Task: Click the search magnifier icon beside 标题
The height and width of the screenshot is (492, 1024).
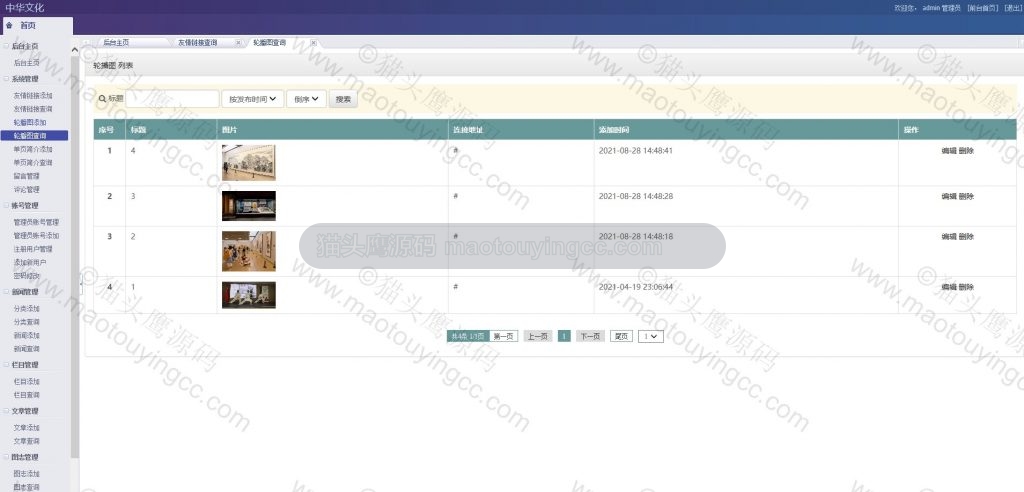Action: click(102, 99)
